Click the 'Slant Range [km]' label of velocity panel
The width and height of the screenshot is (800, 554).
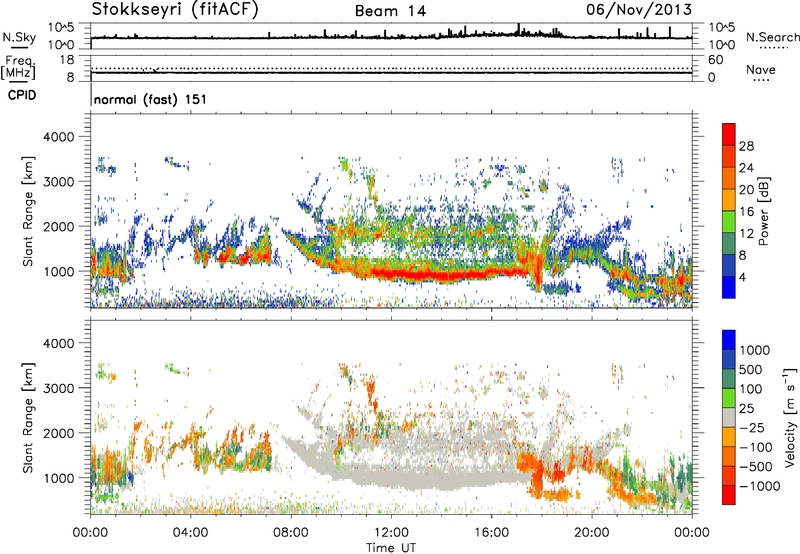29,418
